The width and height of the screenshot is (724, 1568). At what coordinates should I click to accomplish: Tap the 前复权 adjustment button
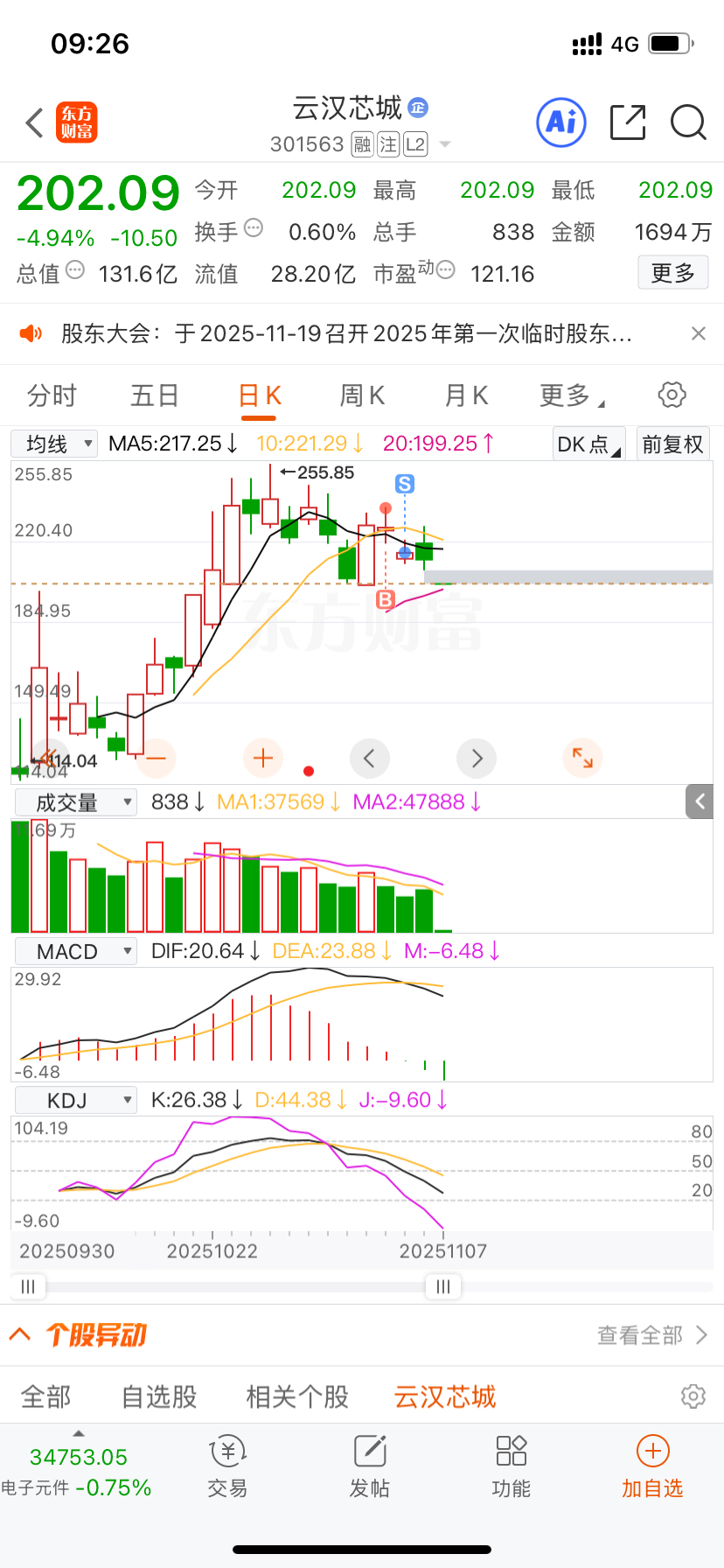tap(672, 444)
